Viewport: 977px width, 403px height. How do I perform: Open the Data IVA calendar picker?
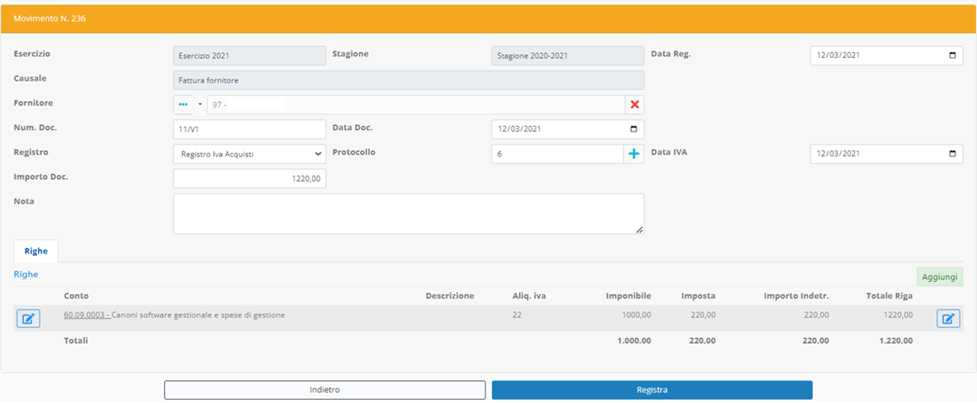pos(951,154)
